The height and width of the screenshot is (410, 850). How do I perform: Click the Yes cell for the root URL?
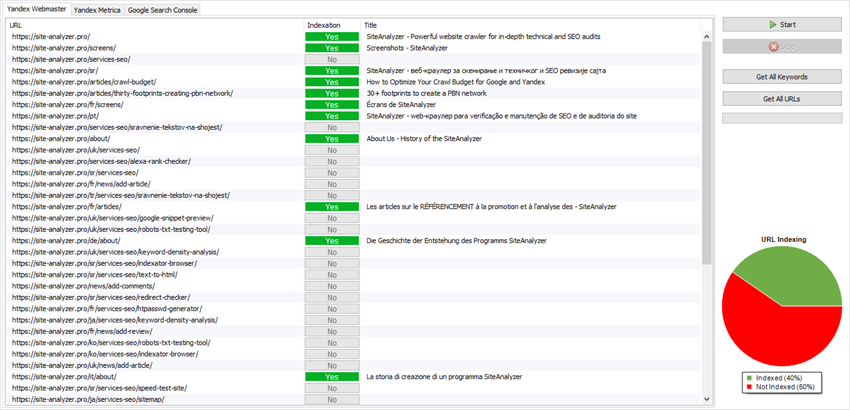[x=332, y=37]
